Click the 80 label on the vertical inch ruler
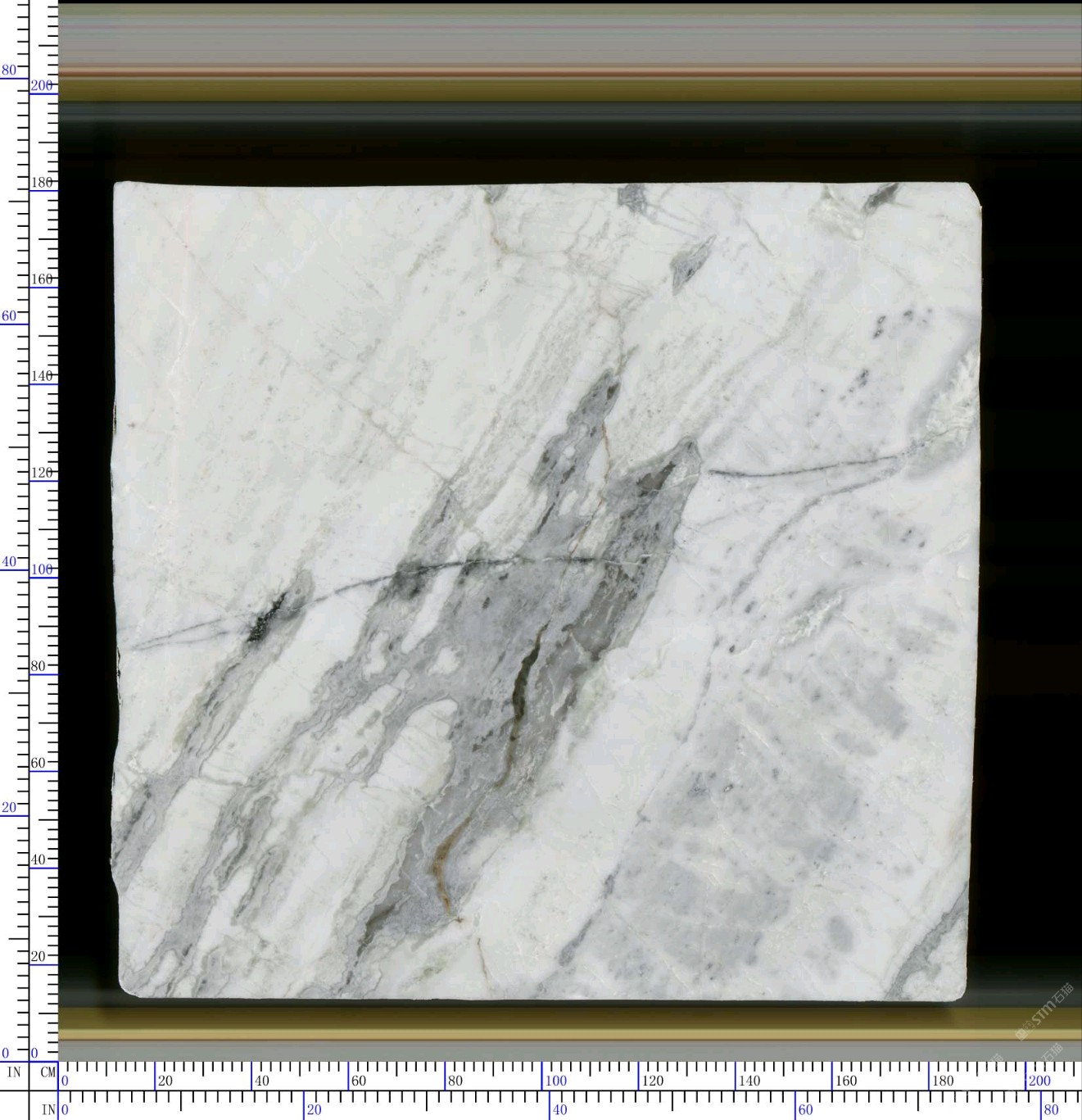1082x1120 pixels. [9, 70]
